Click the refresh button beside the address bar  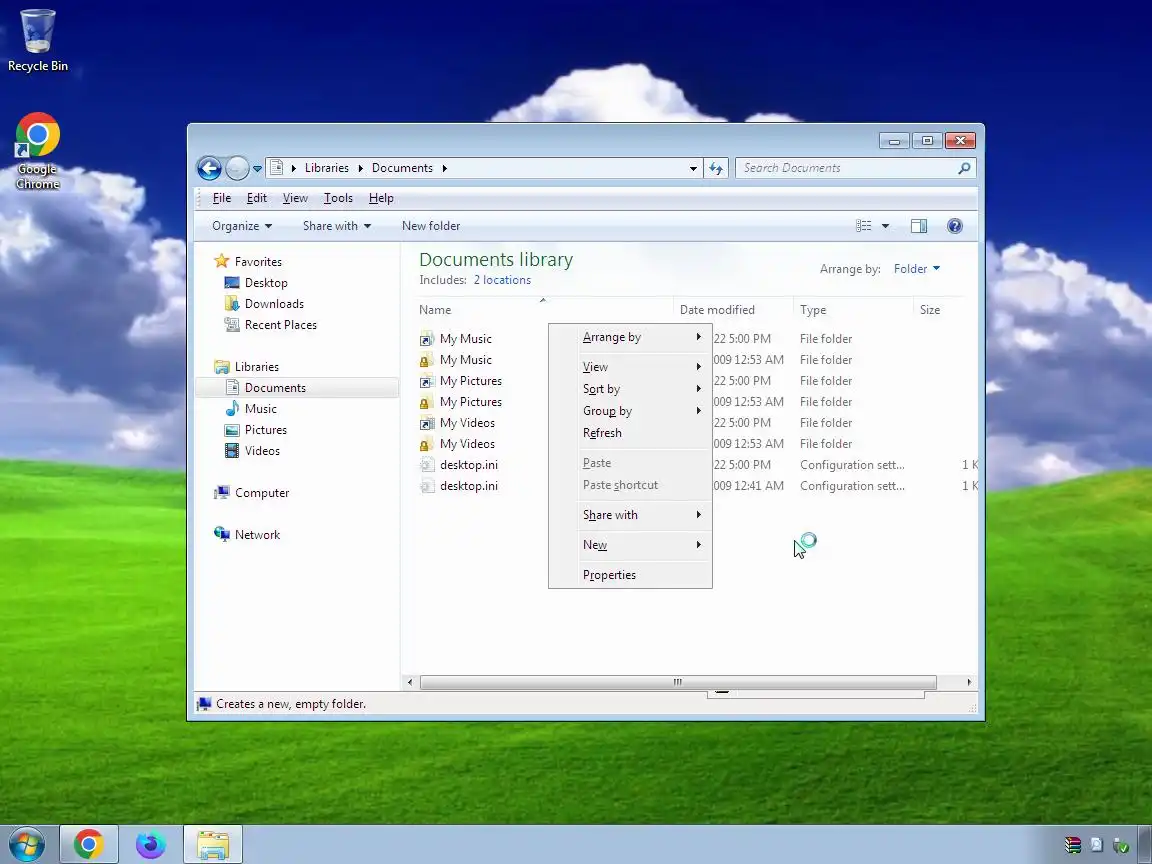click(716, 168)
